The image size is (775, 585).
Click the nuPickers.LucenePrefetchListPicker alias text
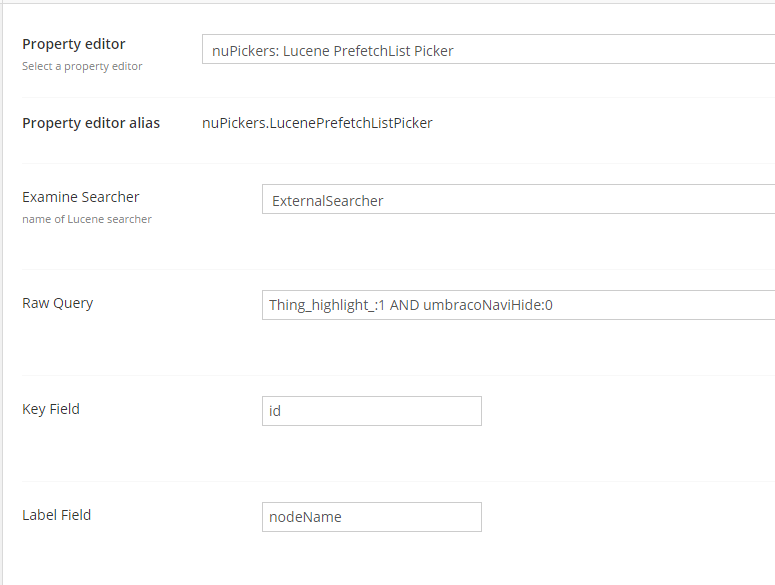coord(317,123)
